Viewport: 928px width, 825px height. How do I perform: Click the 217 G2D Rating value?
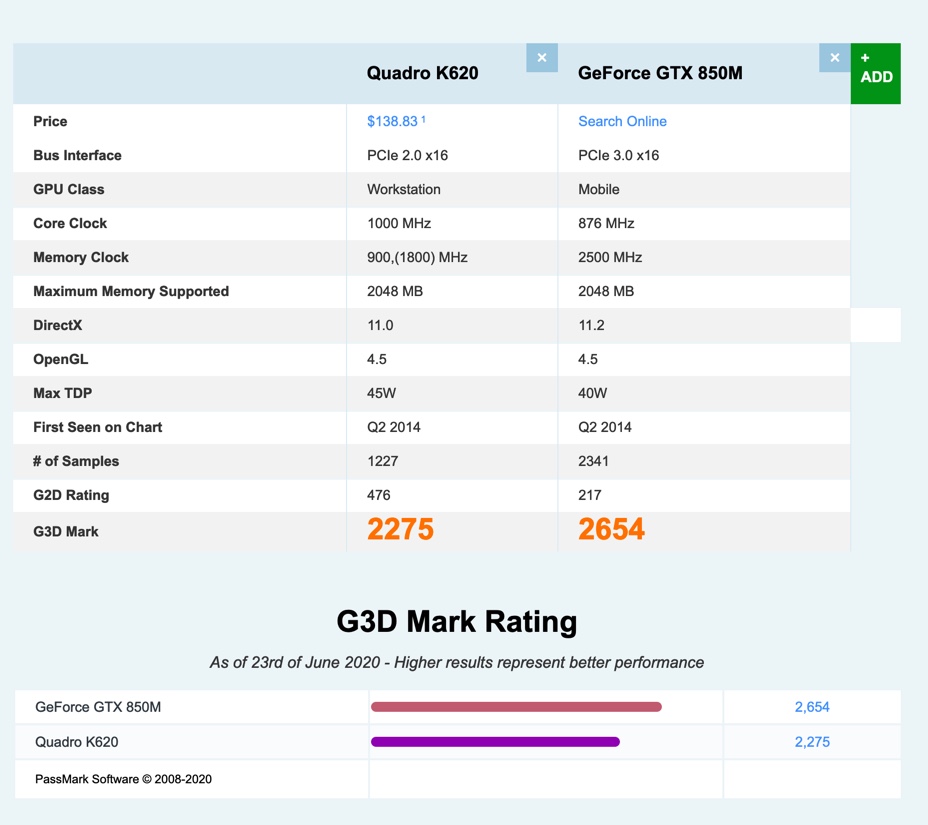589,495
